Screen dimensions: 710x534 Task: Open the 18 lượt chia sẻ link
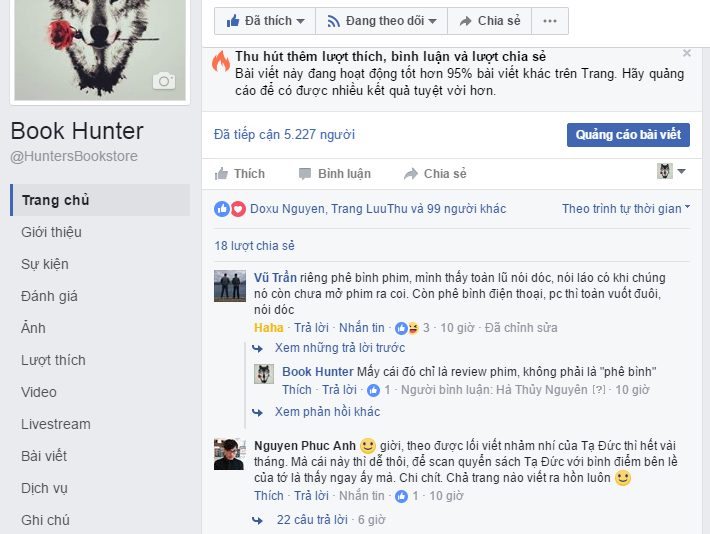(254, 246)
